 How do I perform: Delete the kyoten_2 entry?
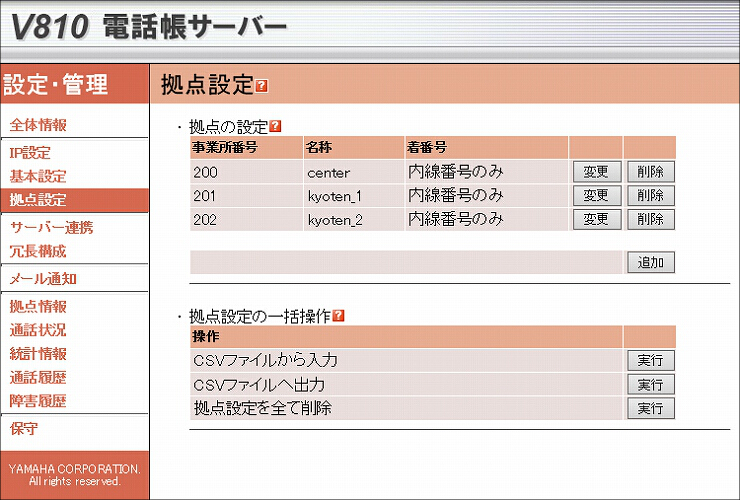(651, 219)
